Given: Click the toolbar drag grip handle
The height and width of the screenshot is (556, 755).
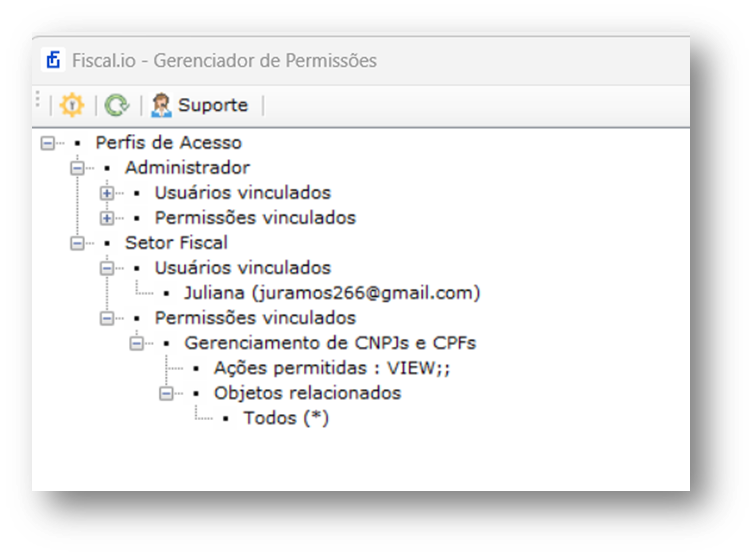Looking at the screenshot, I should (38, 100).
